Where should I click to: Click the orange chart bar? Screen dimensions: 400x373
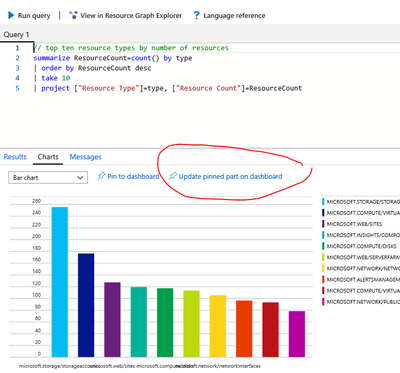[x=244, y=329]
